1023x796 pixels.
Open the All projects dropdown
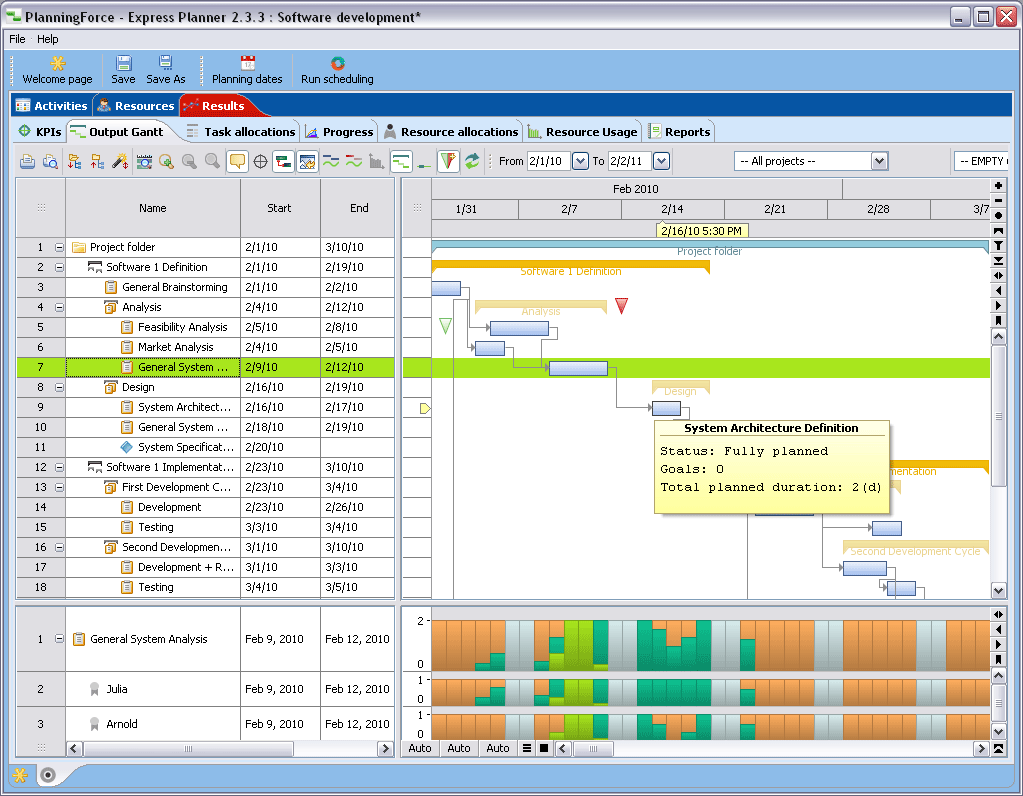[879, 161]
